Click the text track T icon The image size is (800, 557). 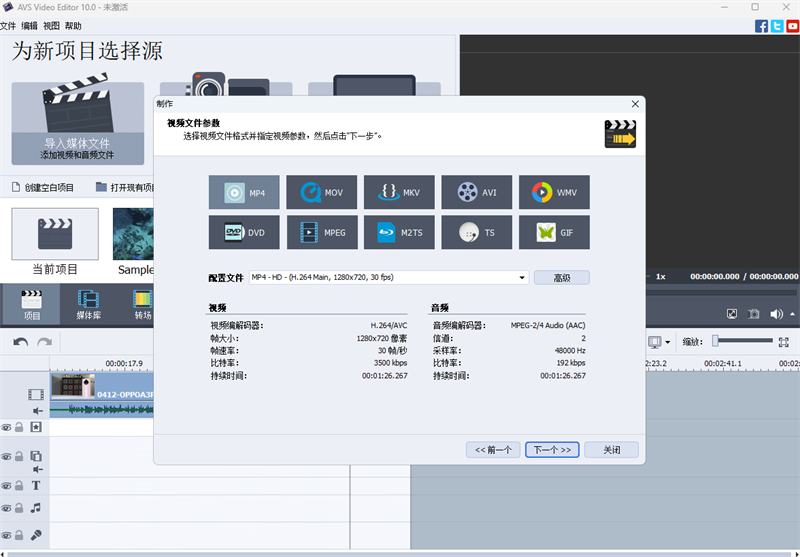[x=36, y=486]
